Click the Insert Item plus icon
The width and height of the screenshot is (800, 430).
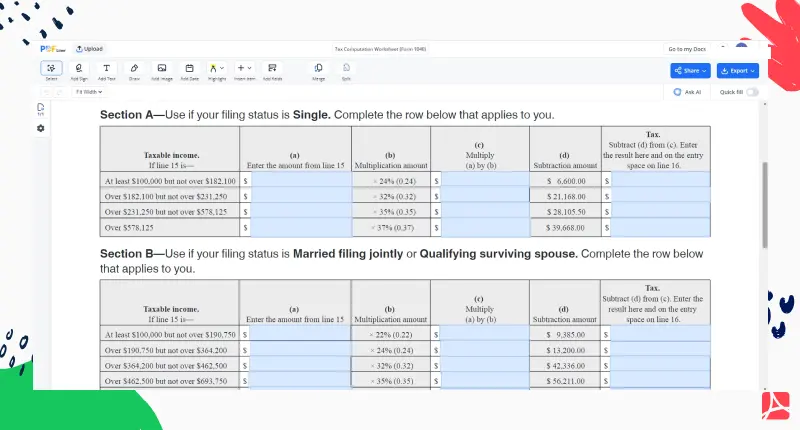pos(241,67)
